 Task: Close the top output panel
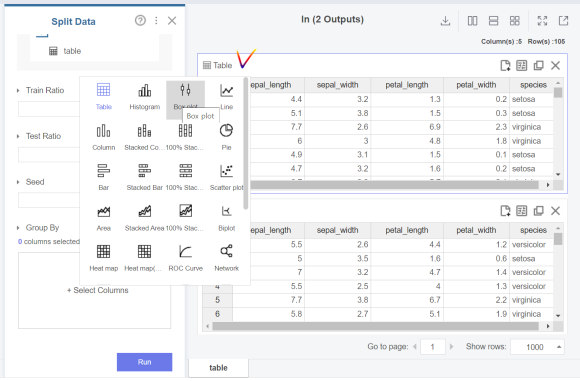point(555,65)
